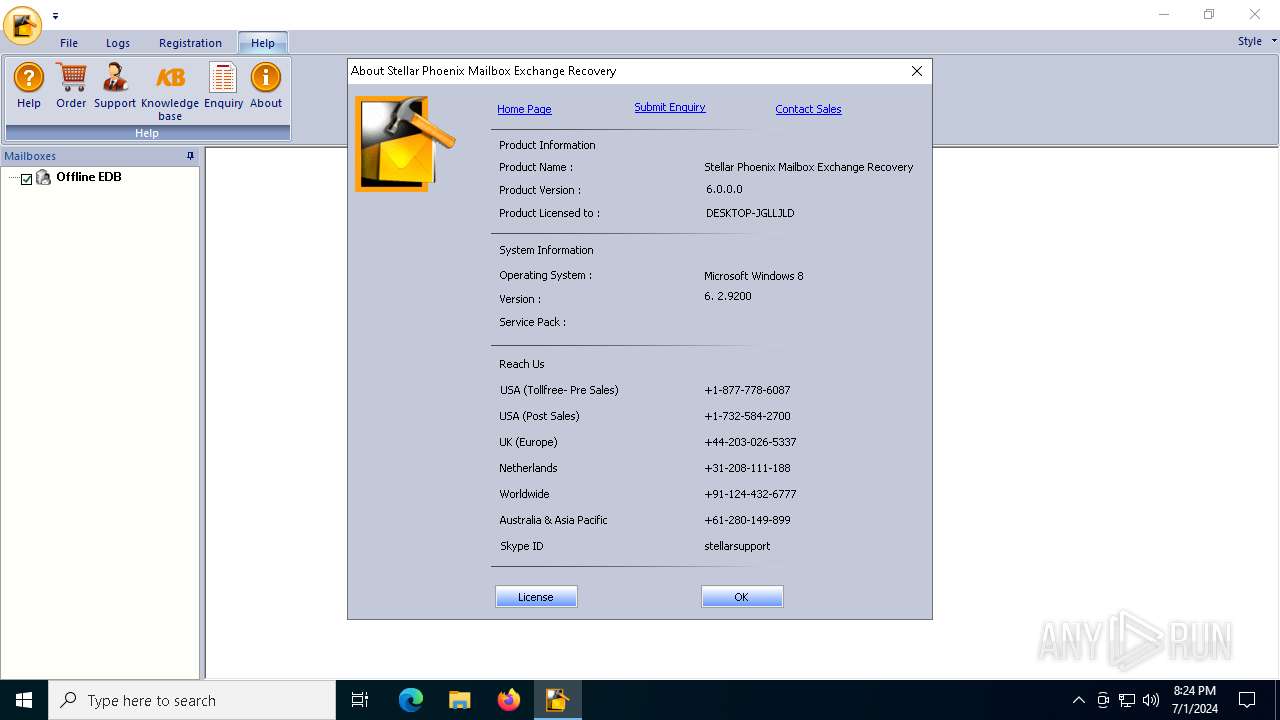Open the Registration tab
The image size is (1280, 720).
pos(190,43)
